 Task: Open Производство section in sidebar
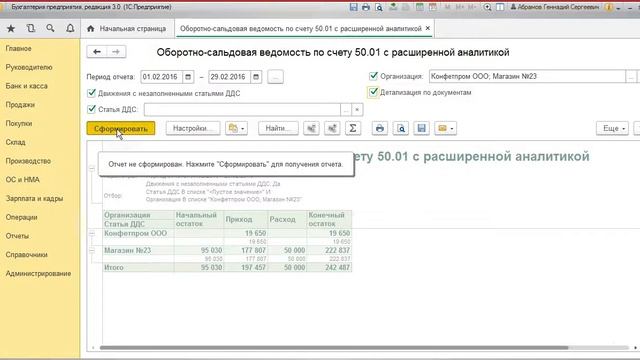pos(28,161)
